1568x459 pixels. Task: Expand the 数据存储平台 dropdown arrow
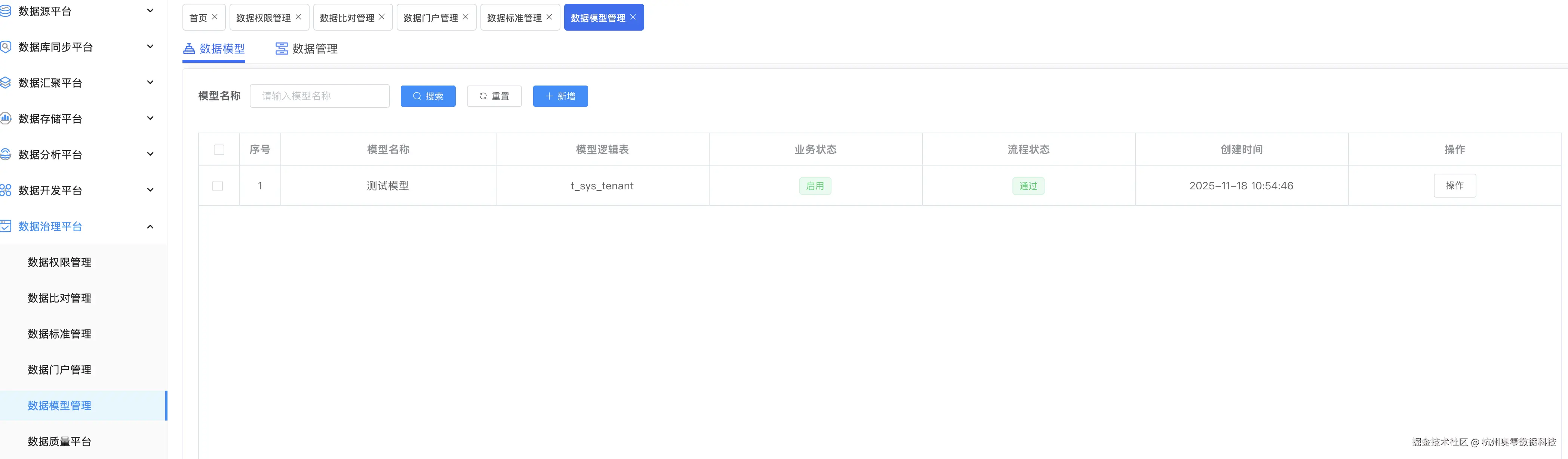tap(150, 118)
